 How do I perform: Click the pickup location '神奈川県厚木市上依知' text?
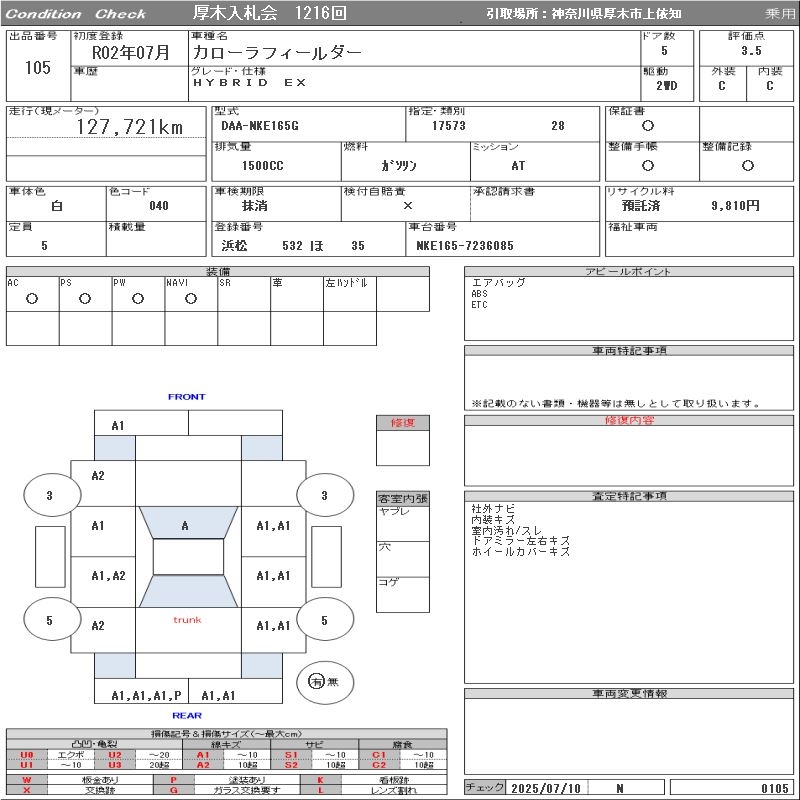point(616,14)
